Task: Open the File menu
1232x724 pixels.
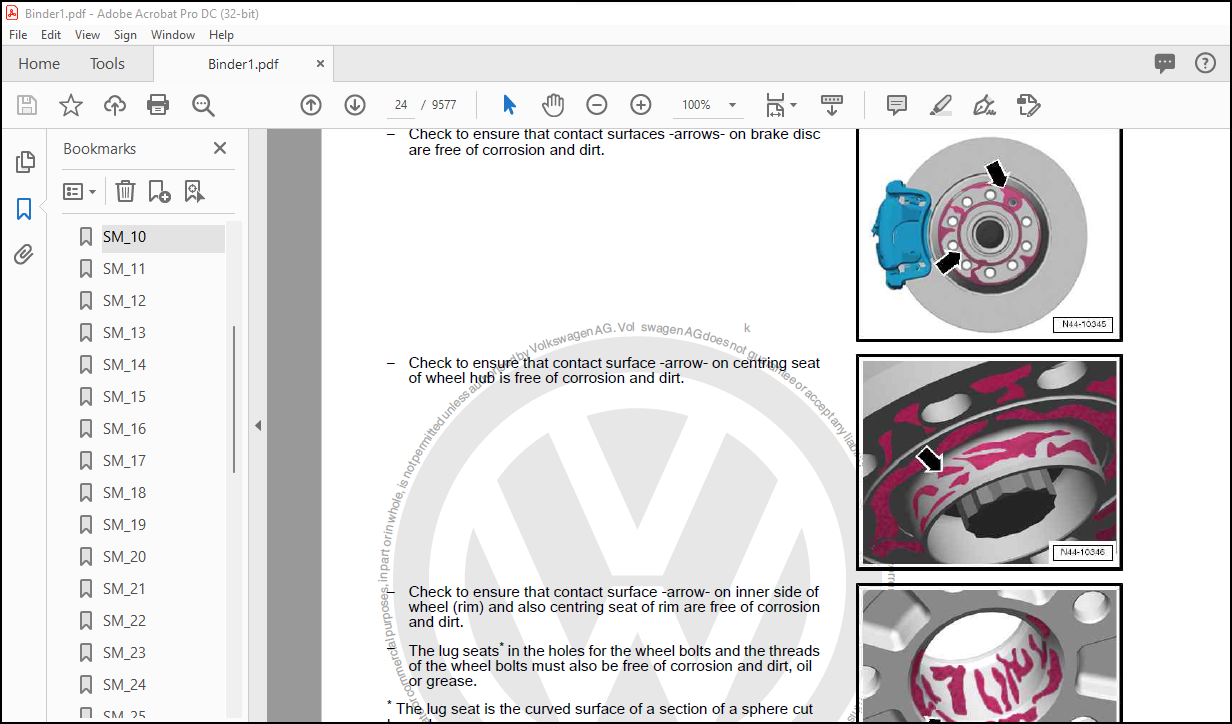Action: click(18, 34)
